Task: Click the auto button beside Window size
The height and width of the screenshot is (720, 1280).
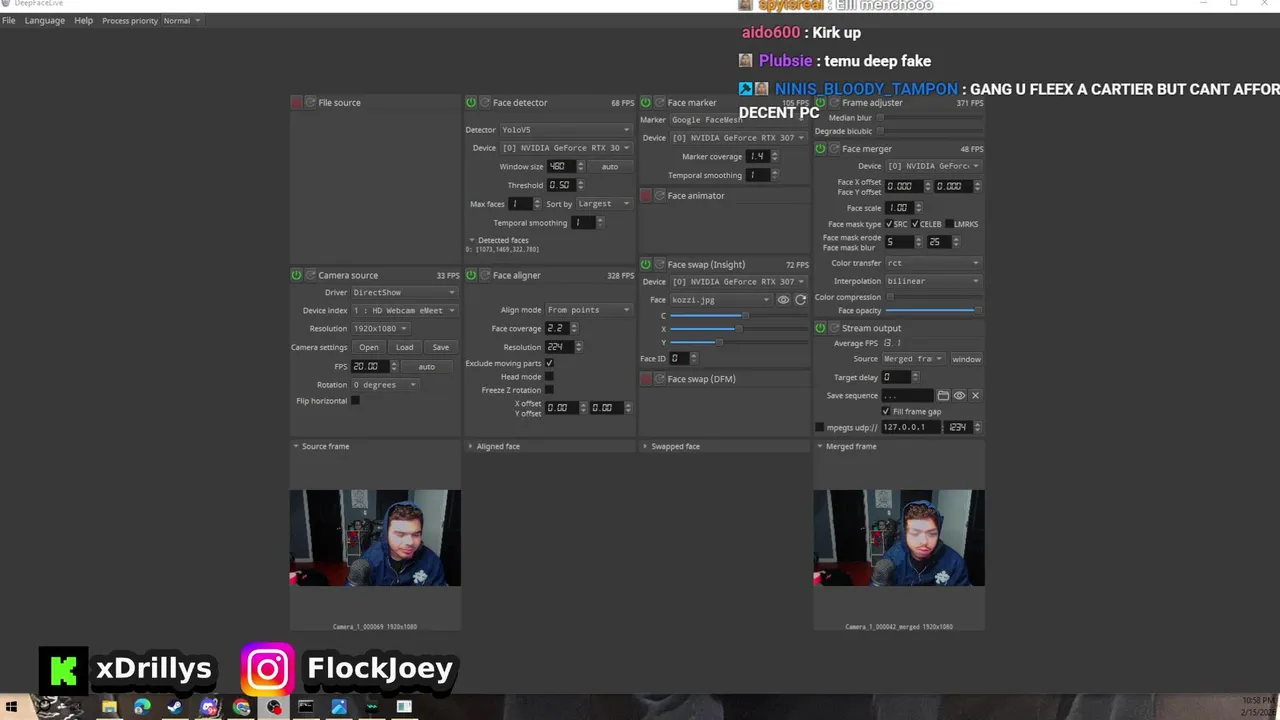Action: pyautogui.click(x=609, y=167)
